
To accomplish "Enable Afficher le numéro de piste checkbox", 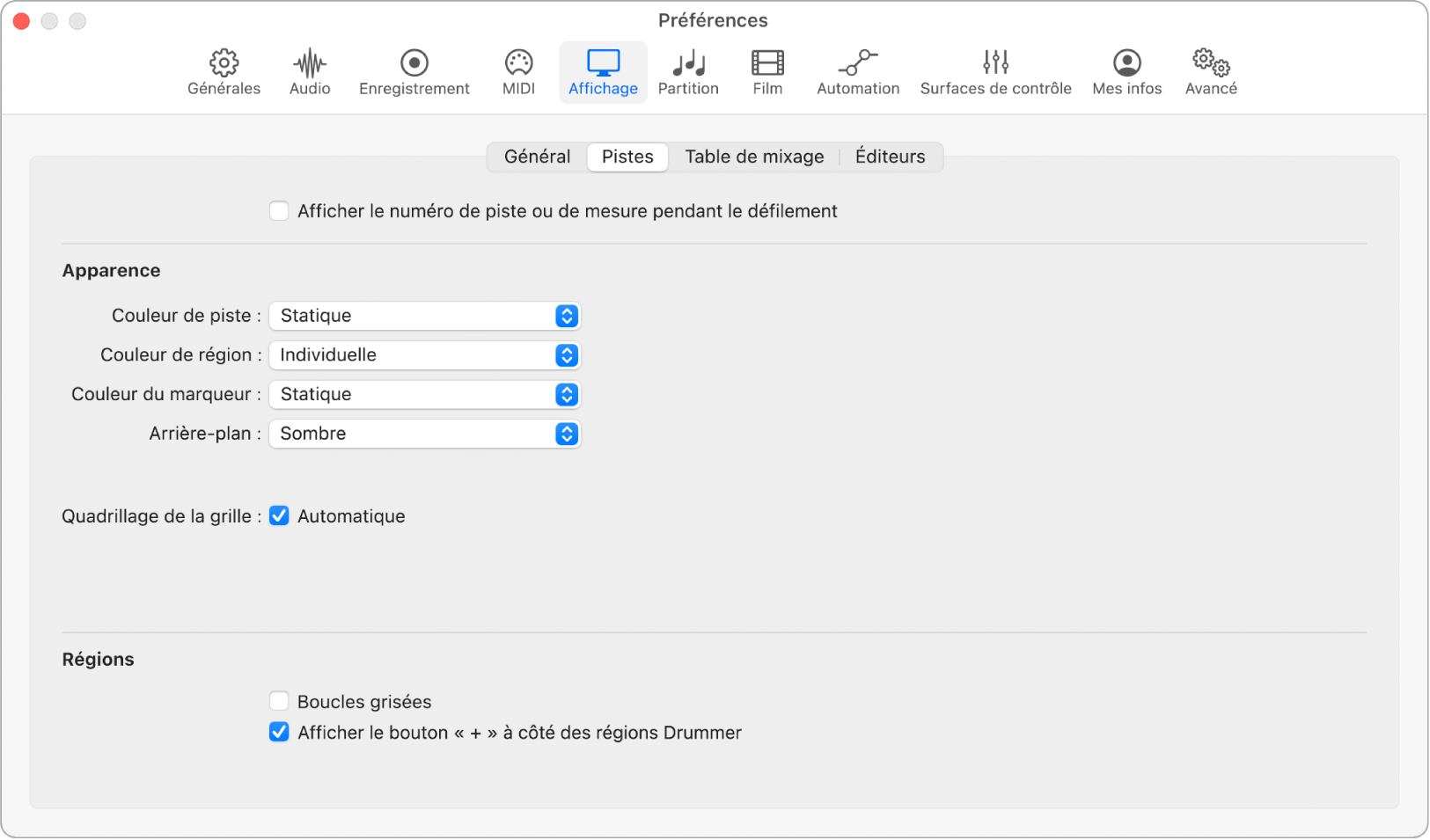I will coord(279,211).
